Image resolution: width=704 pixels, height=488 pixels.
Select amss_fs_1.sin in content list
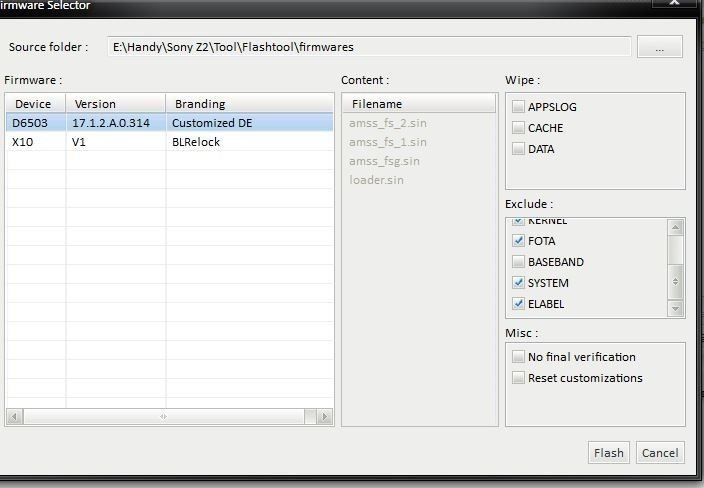coord(388,142)
